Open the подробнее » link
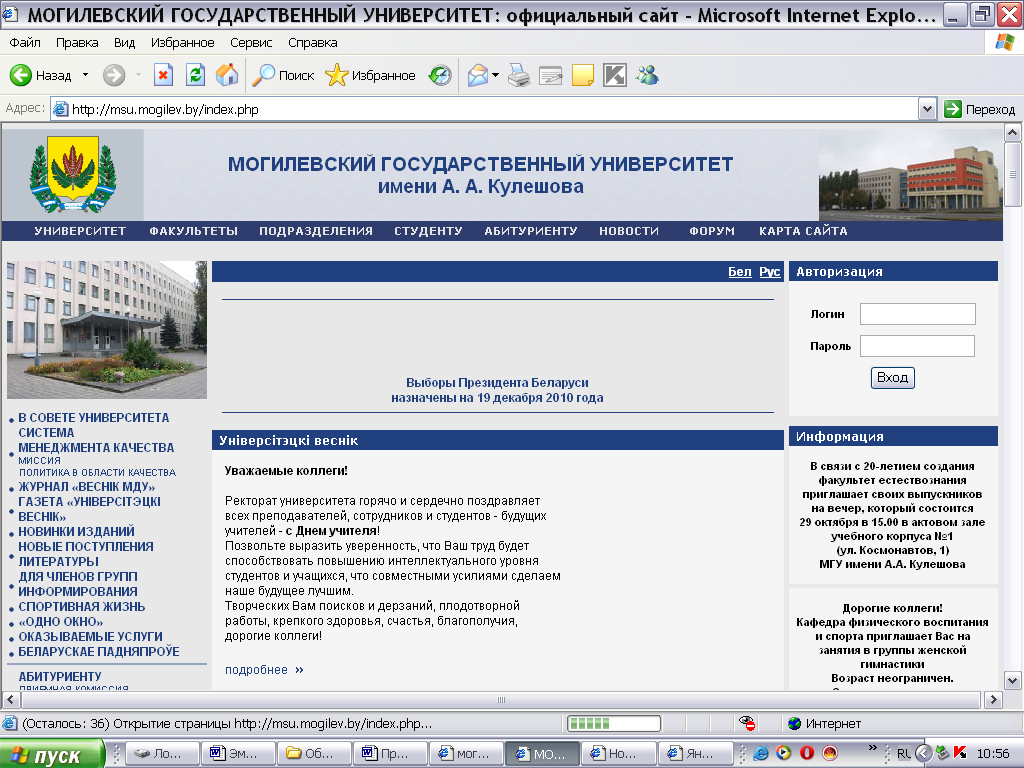This screenshot has height=768, width=1024. [x=264, y=669]
